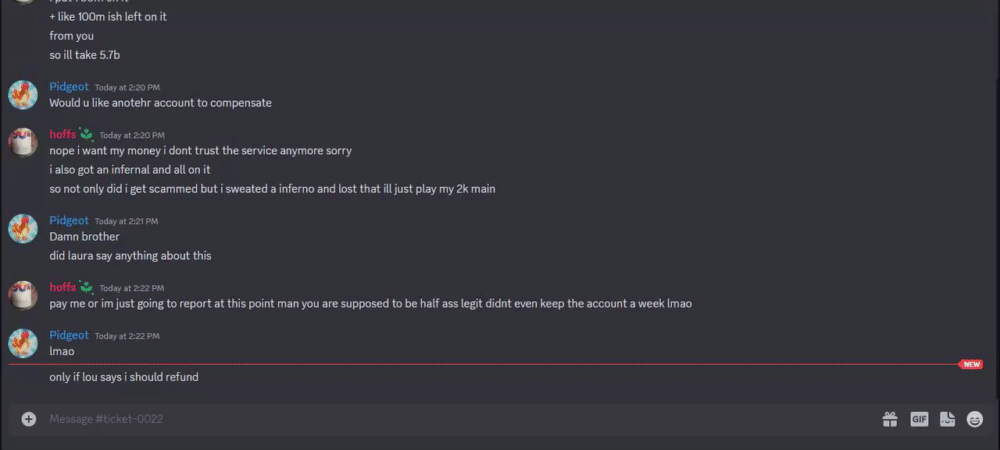Open the GIF picker
This screenshot has height=450, width=1000.
coord(919,419)
